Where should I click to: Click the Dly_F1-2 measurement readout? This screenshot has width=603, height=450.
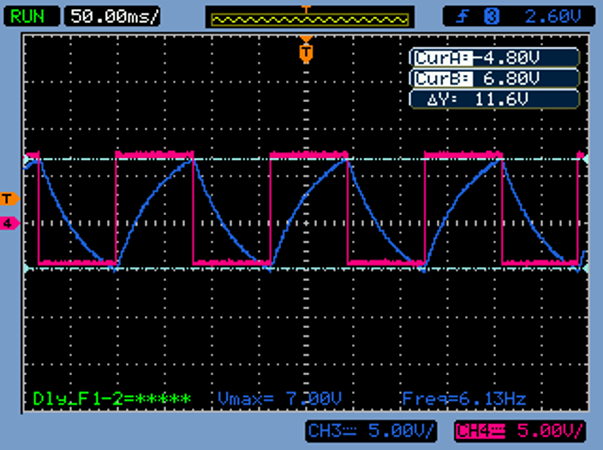pos(112,399)
